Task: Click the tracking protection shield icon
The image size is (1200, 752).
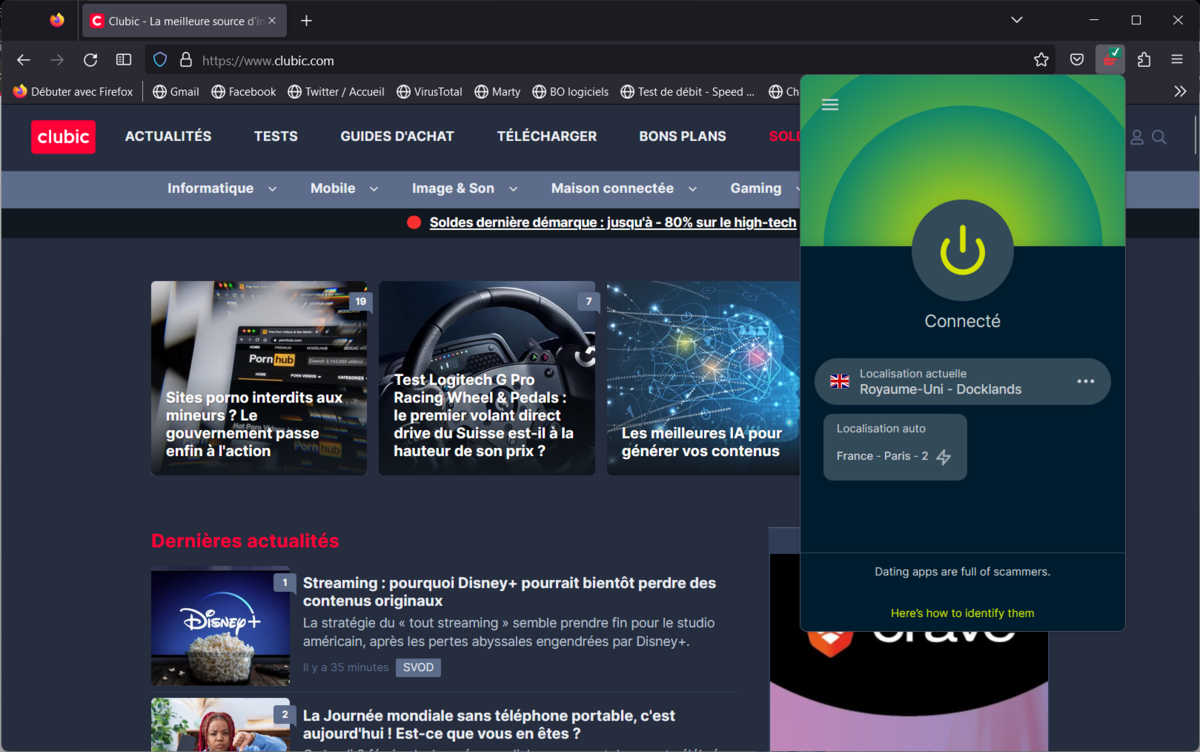Action: [160, 60]
